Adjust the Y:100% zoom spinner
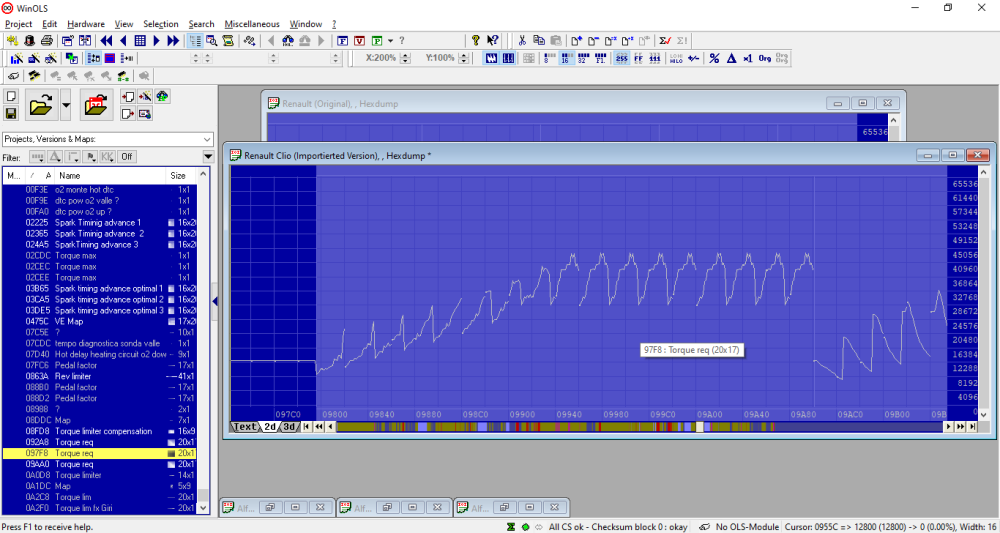This screenshot has height=533, width=1000. (465, 58)
